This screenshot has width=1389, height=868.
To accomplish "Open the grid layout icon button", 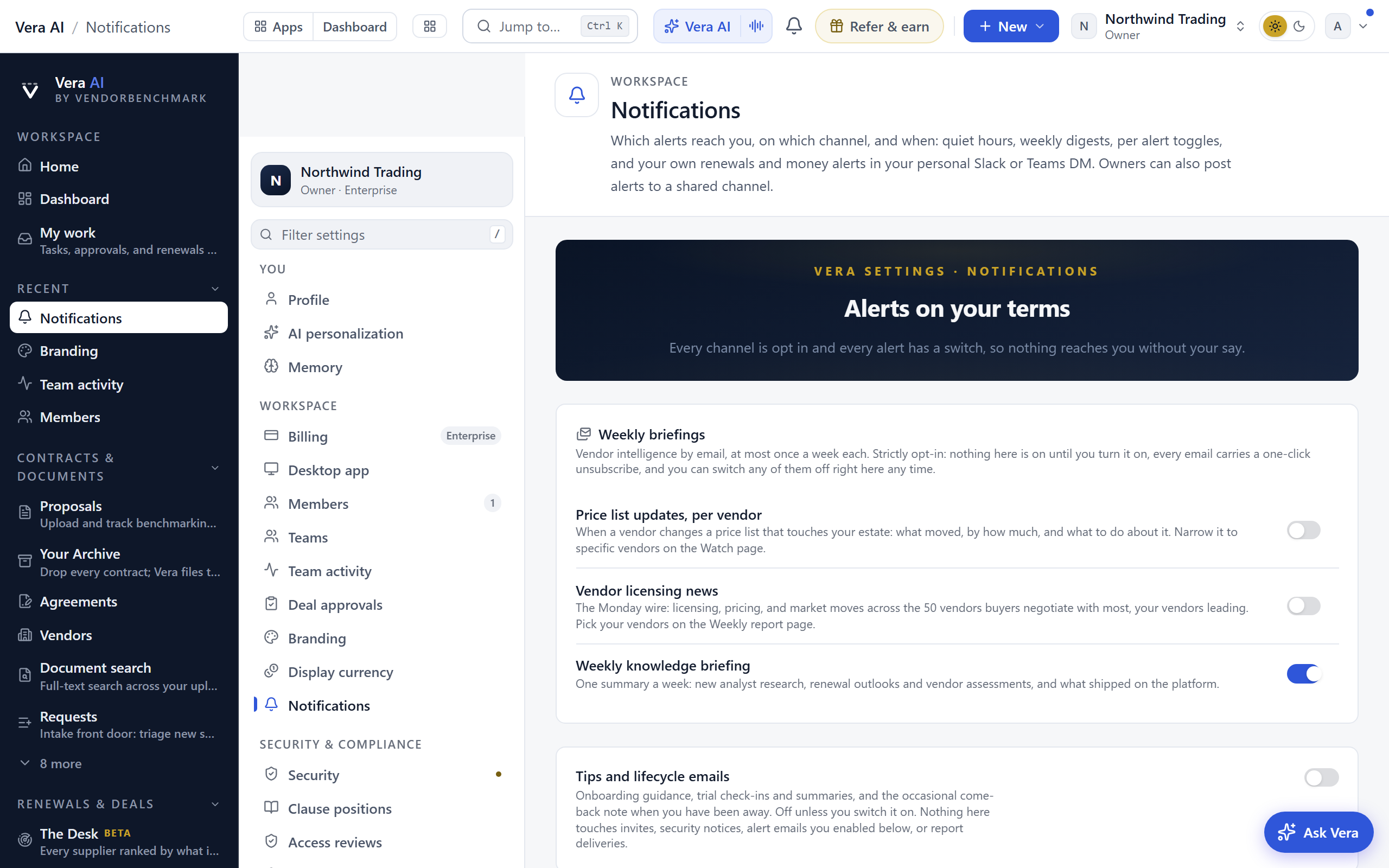I will (x=430, y=27).
